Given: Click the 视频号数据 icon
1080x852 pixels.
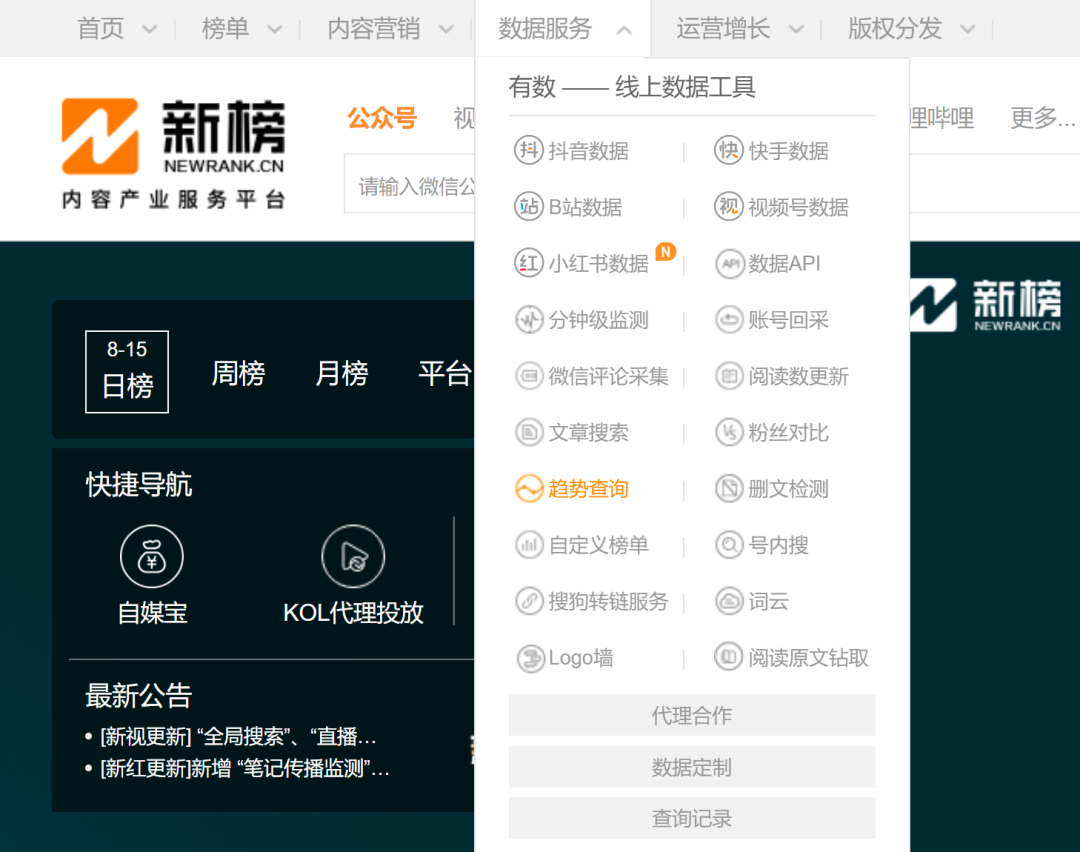Looking at the screenshot, I should point(729,207).
